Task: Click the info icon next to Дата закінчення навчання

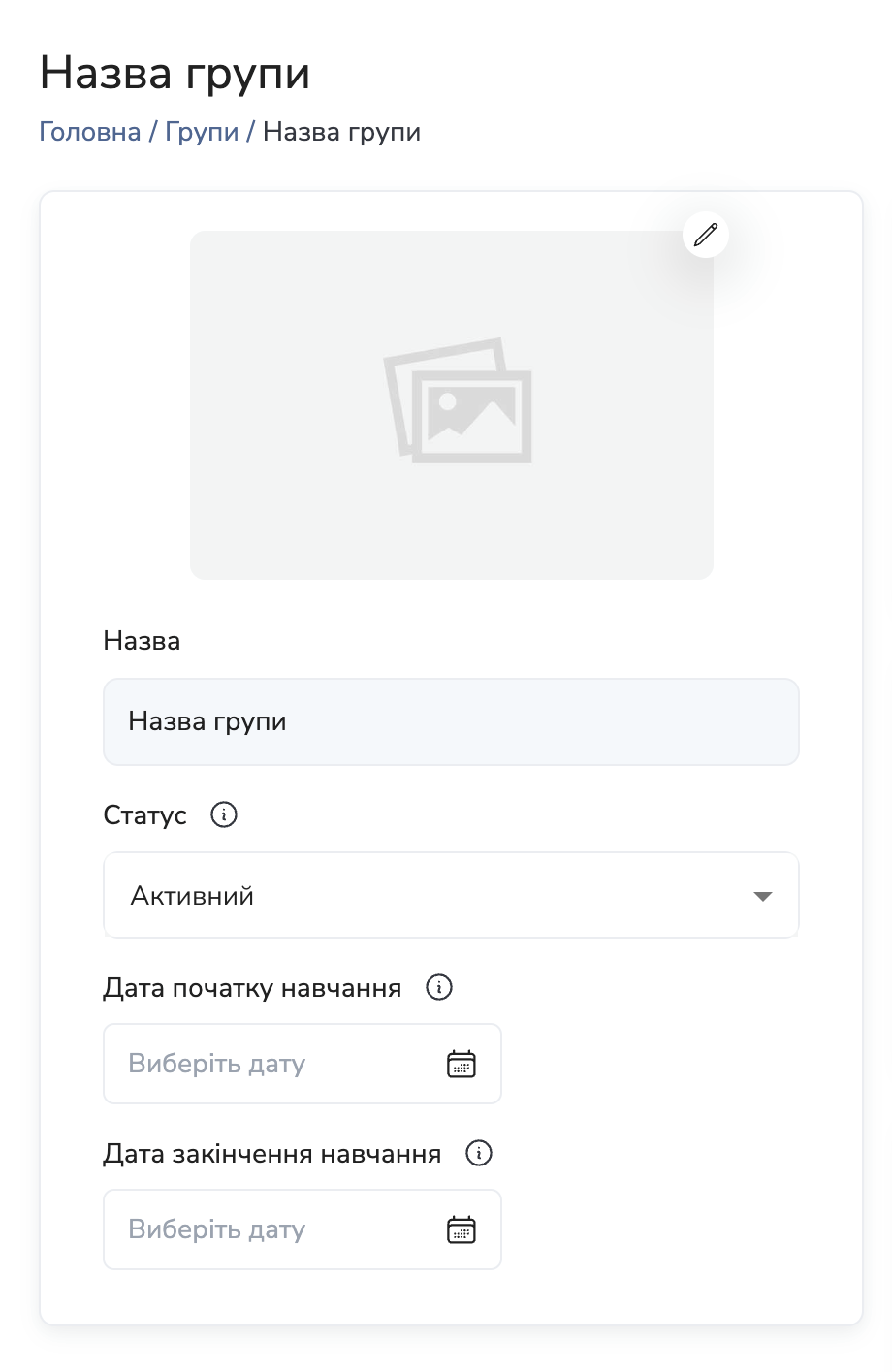Action: pos(478,1154)
